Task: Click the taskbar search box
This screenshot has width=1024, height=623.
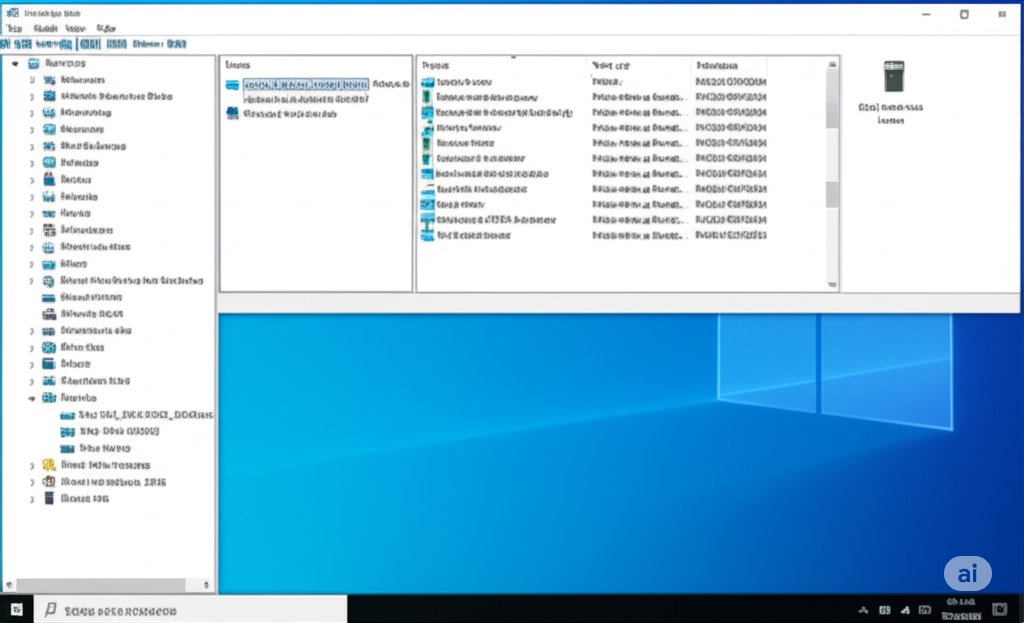Action: pyautogui.click(x=190, y=610)
